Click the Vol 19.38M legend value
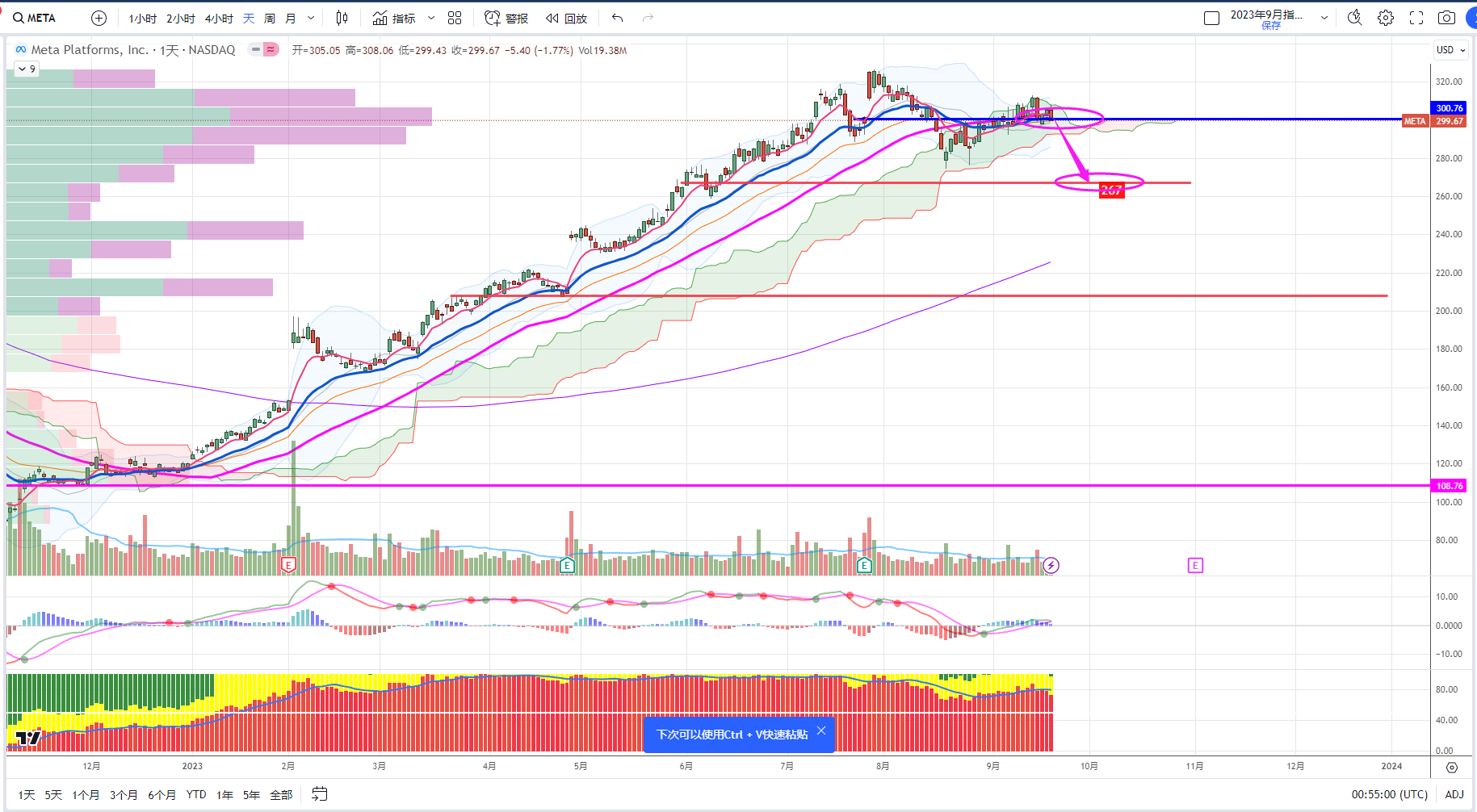Image resolution: width=1477 pixels, height=812 pixels. (602, 50)
